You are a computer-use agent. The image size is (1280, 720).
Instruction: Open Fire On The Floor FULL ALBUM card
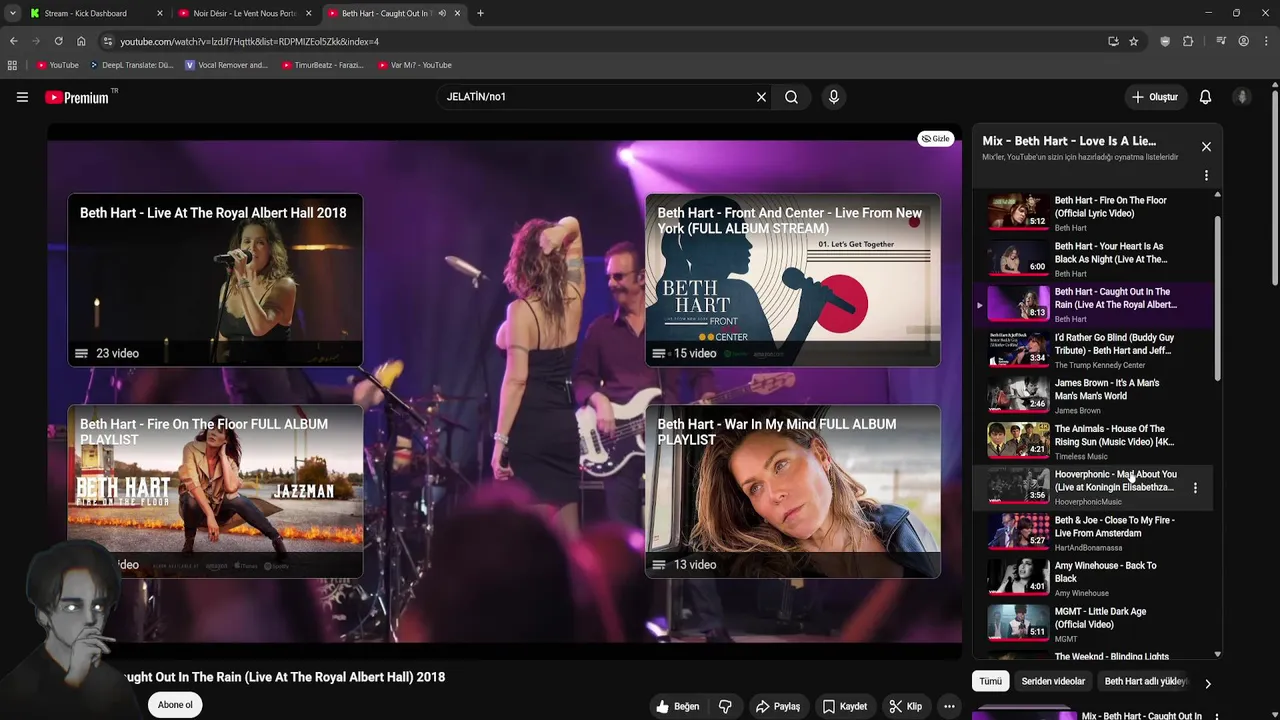tap(215, 491)
